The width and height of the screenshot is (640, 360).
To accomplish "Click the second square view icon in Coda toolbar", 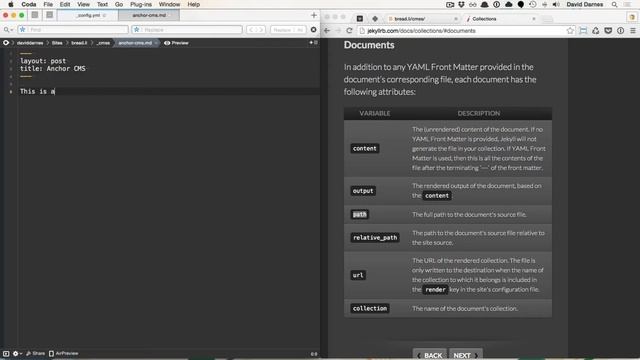I will [x=49, y=15].
